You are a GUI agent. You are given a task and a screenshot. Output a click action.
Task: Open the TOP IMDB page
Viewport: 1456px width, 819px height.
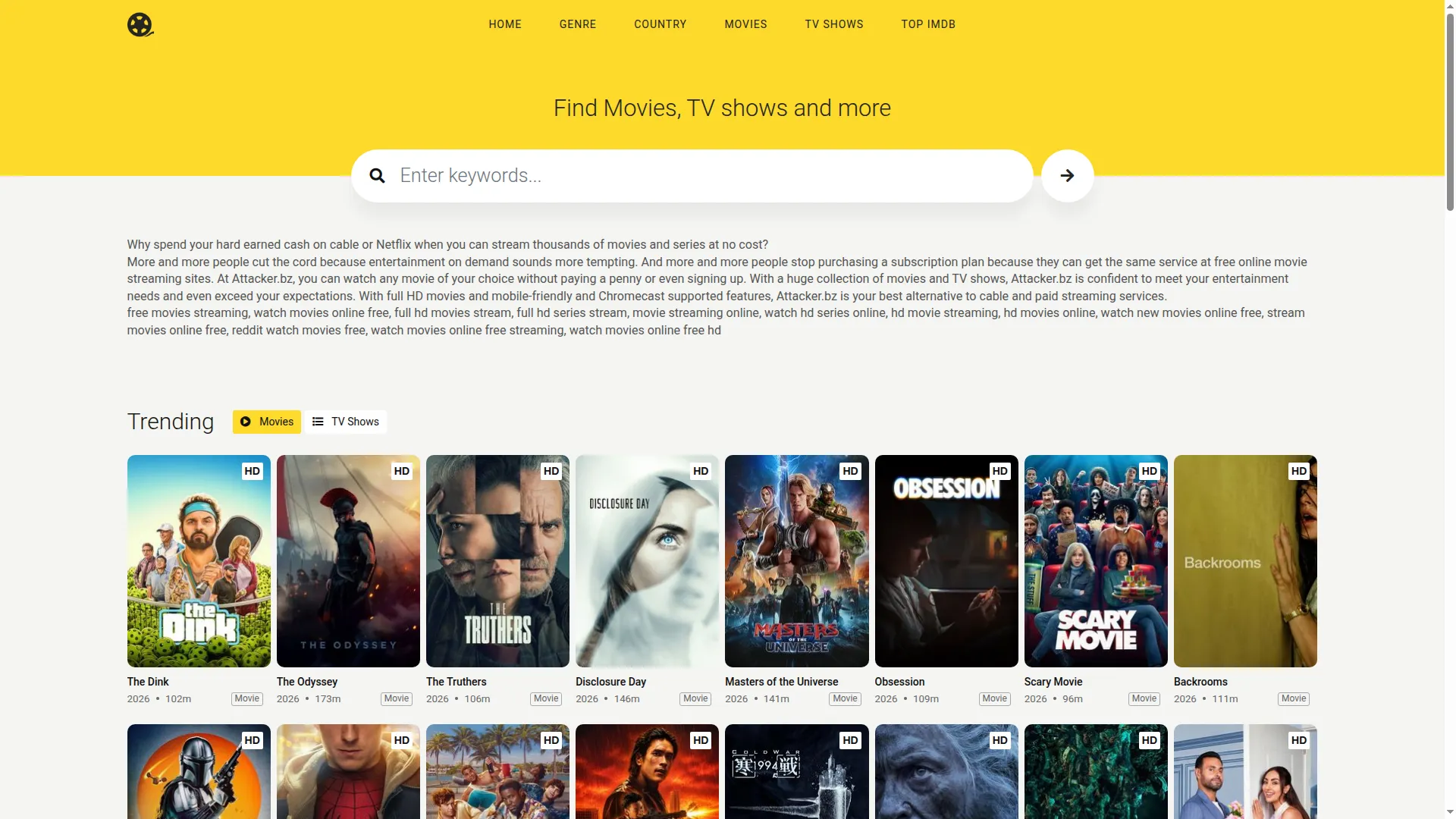pos(928,24)
